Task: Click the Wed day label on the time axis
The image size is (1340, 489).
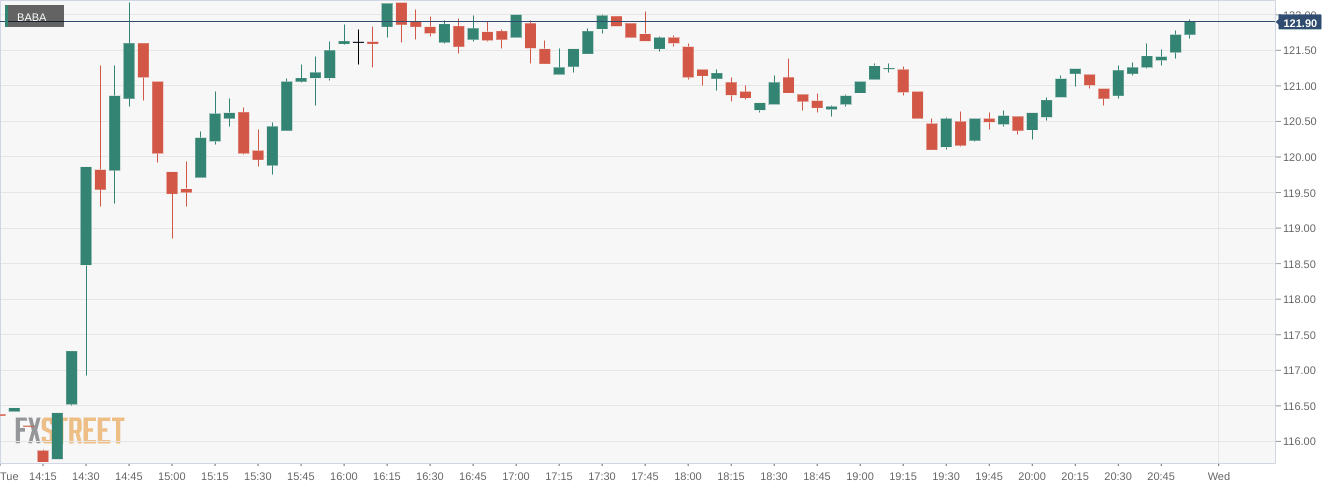Action: (x=1219, y=476)
